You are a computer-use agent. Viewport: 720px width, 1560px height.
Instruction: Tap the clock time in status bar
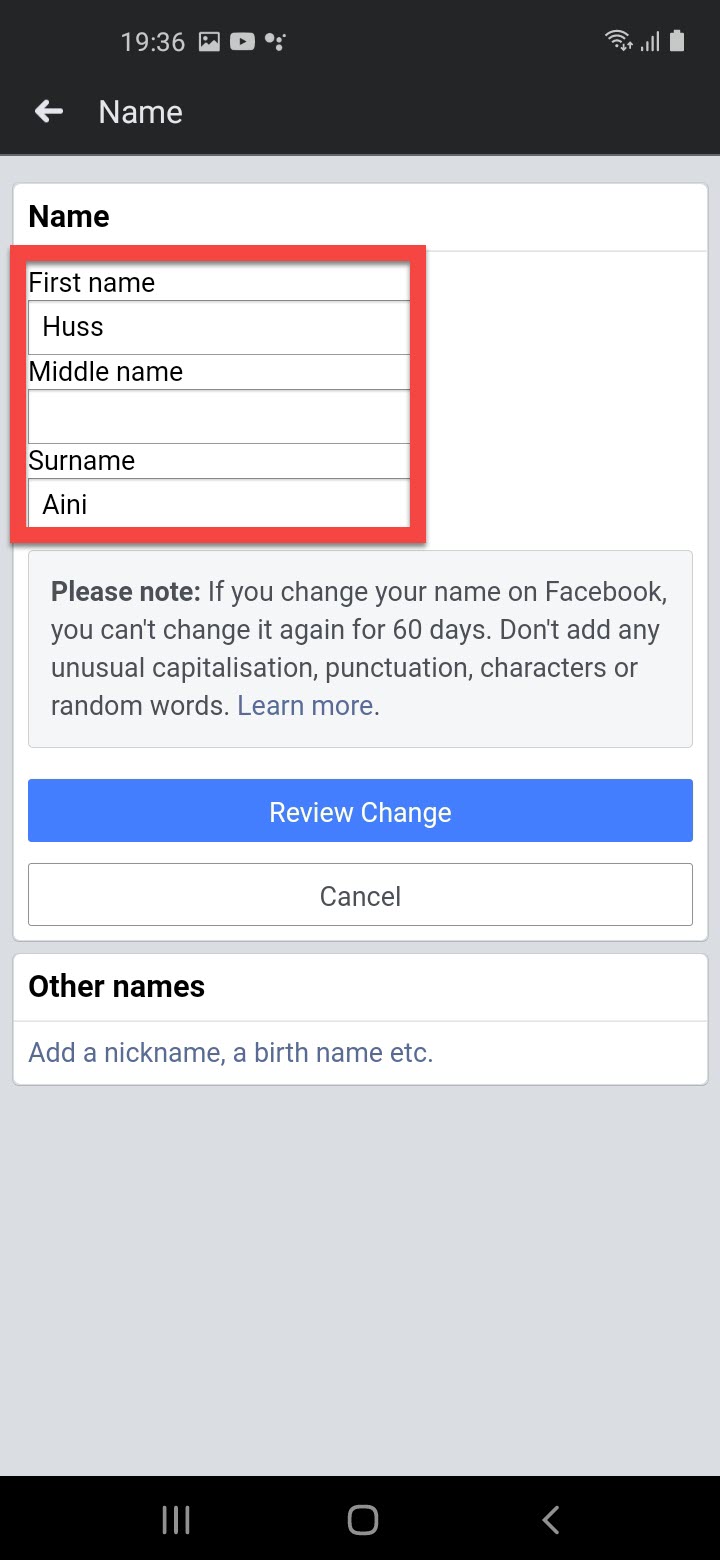pos(152,42)
